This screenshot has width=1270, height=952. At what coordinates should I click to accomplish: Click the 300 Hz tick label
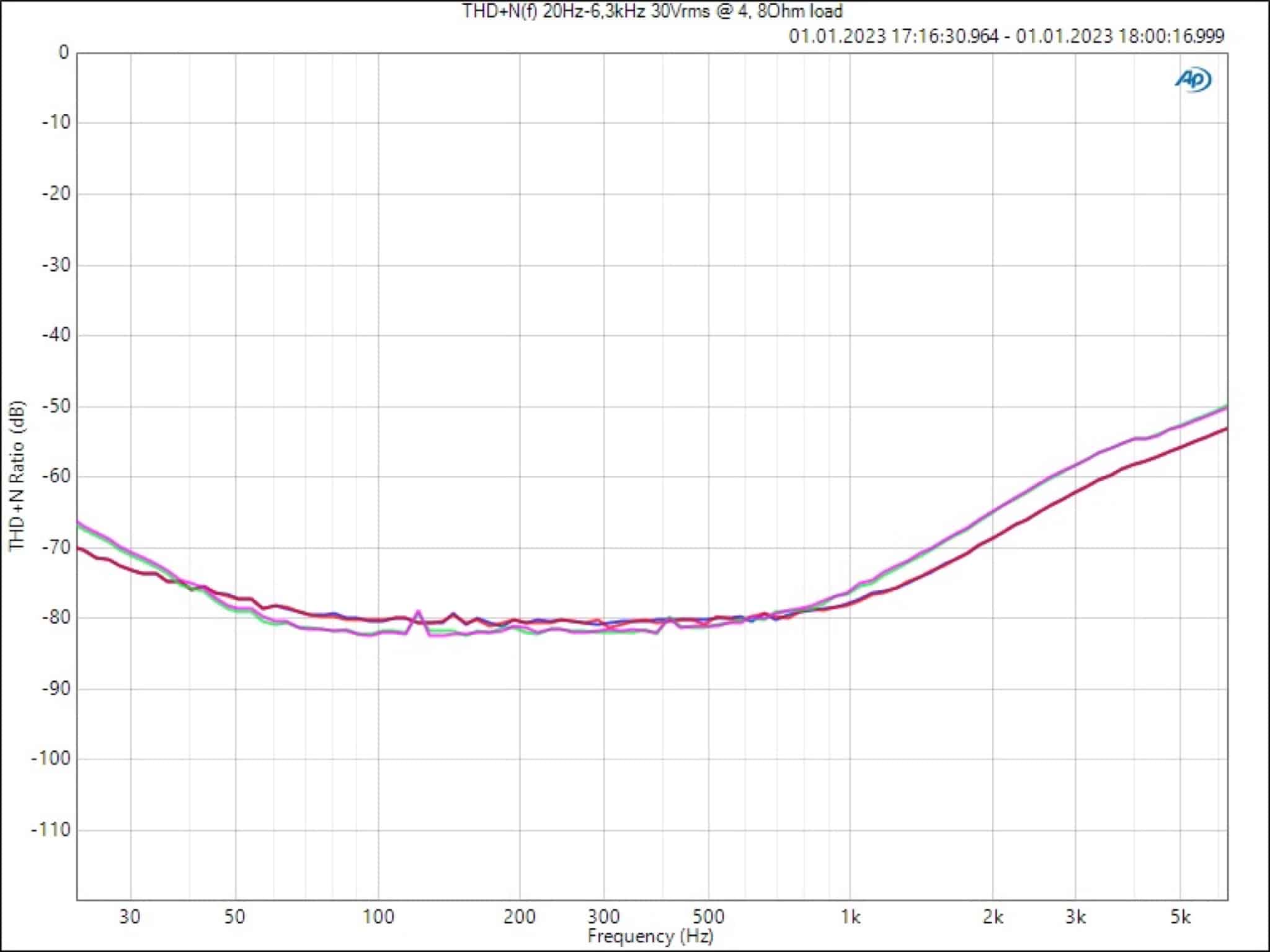click(603, 917)
